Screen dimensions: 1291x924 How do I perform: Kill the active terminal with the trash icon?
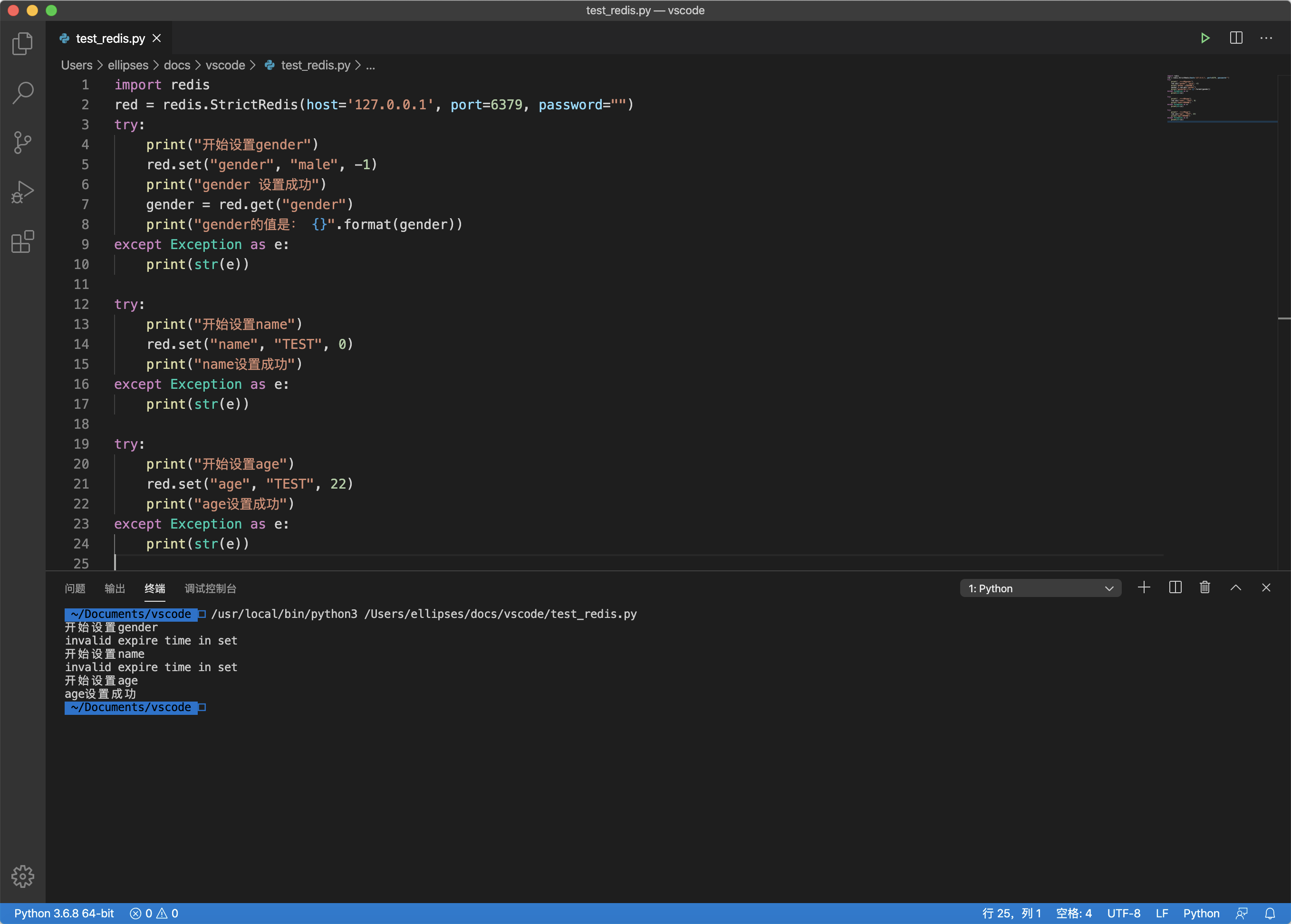click(x=1204, y=587)
